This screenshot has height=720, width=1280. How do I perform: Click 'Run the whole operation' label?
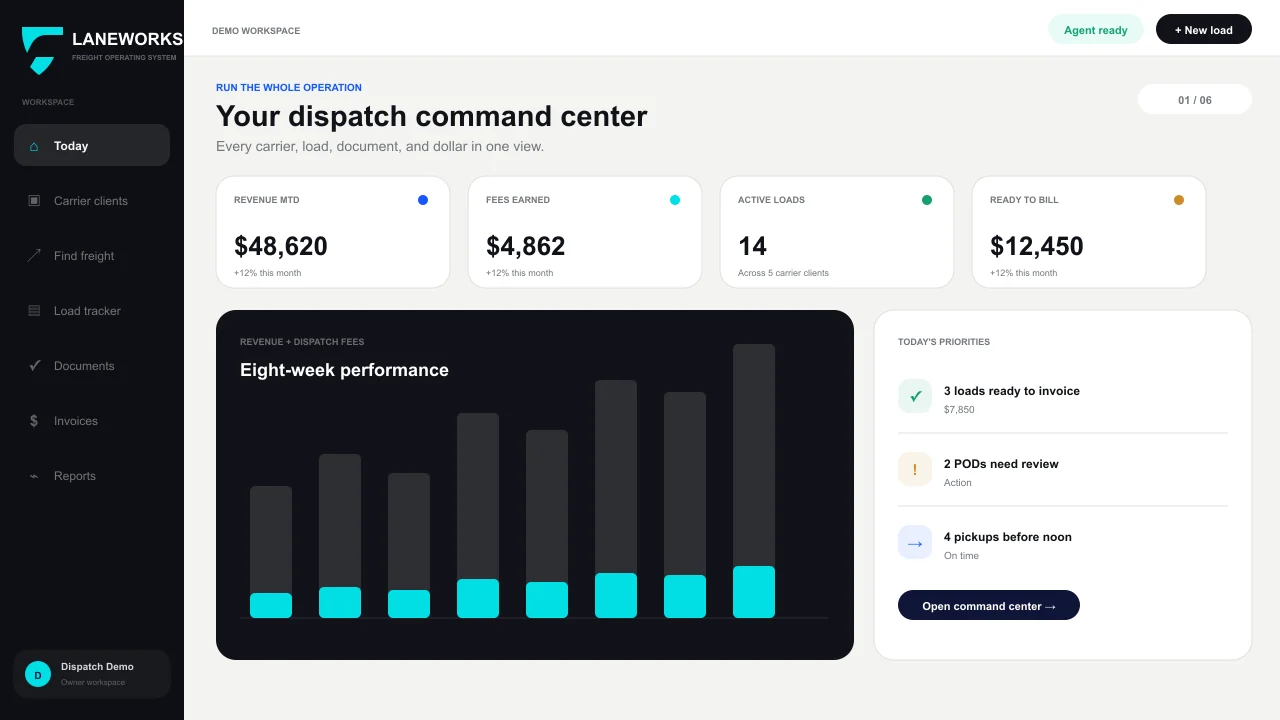289,88
